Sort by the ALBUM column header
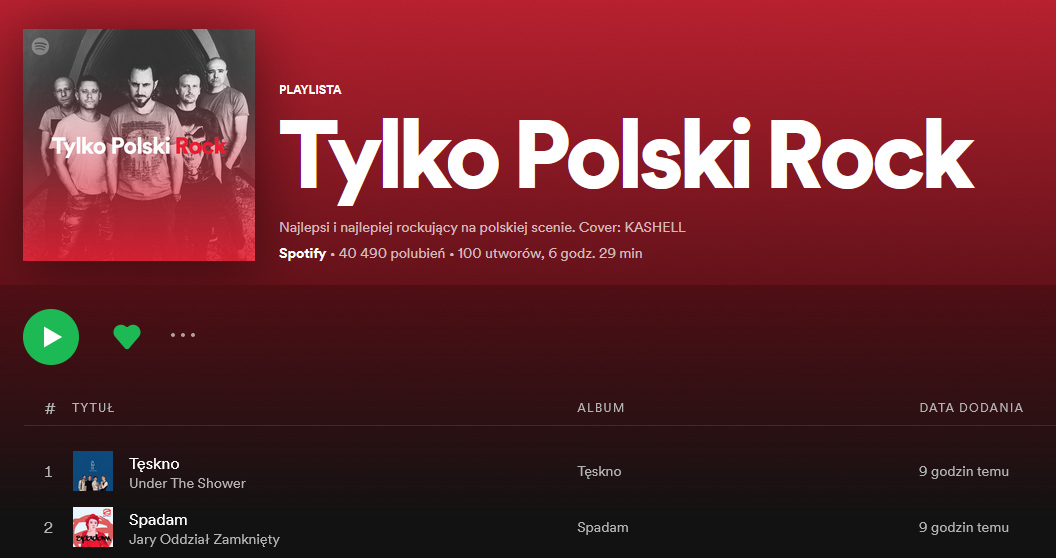This screenshot has width=1056, height=558. [601, 408]
